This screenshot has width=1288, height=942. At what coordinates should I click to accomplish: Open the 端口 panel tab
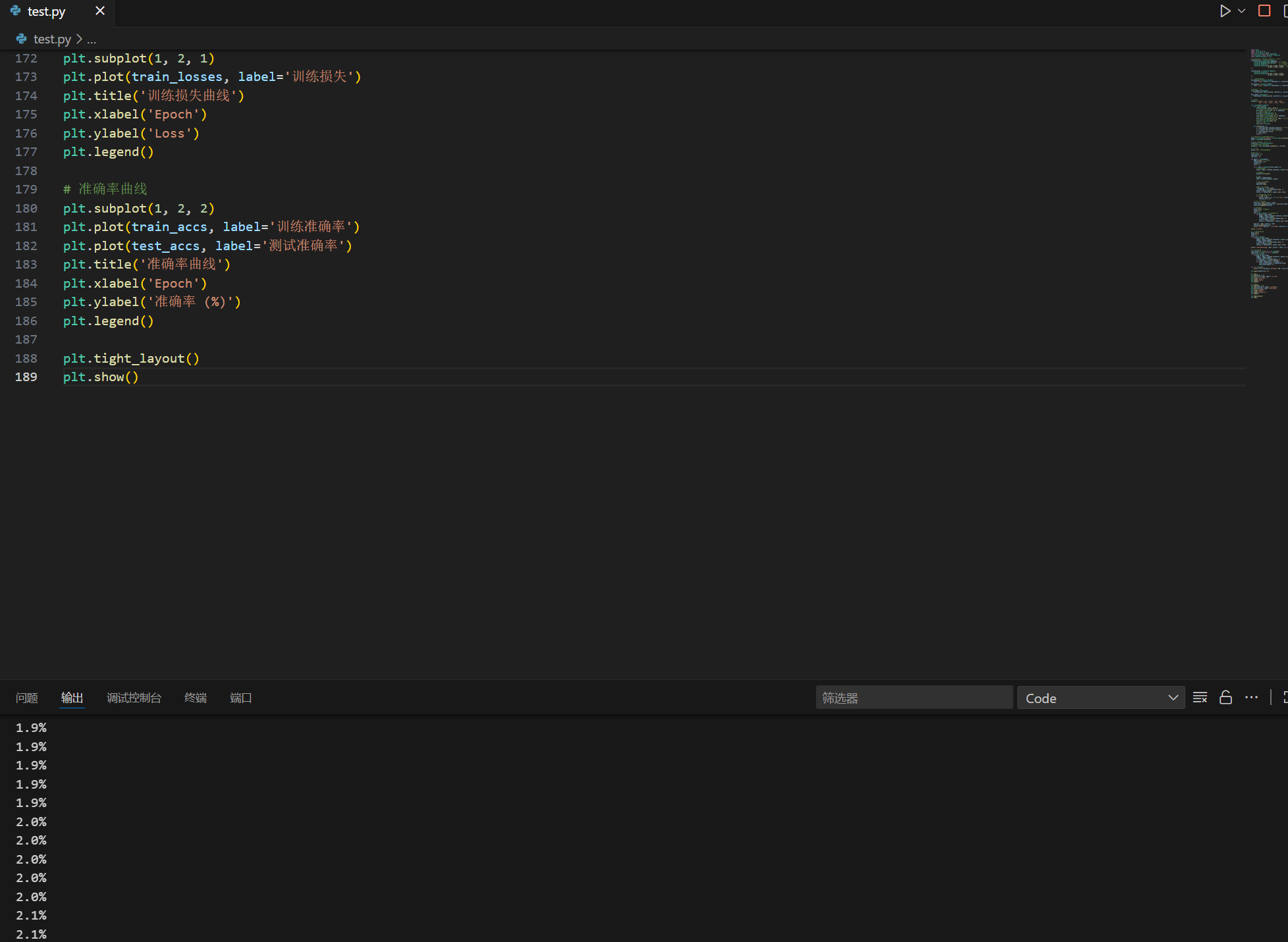(x=241, y=698)
